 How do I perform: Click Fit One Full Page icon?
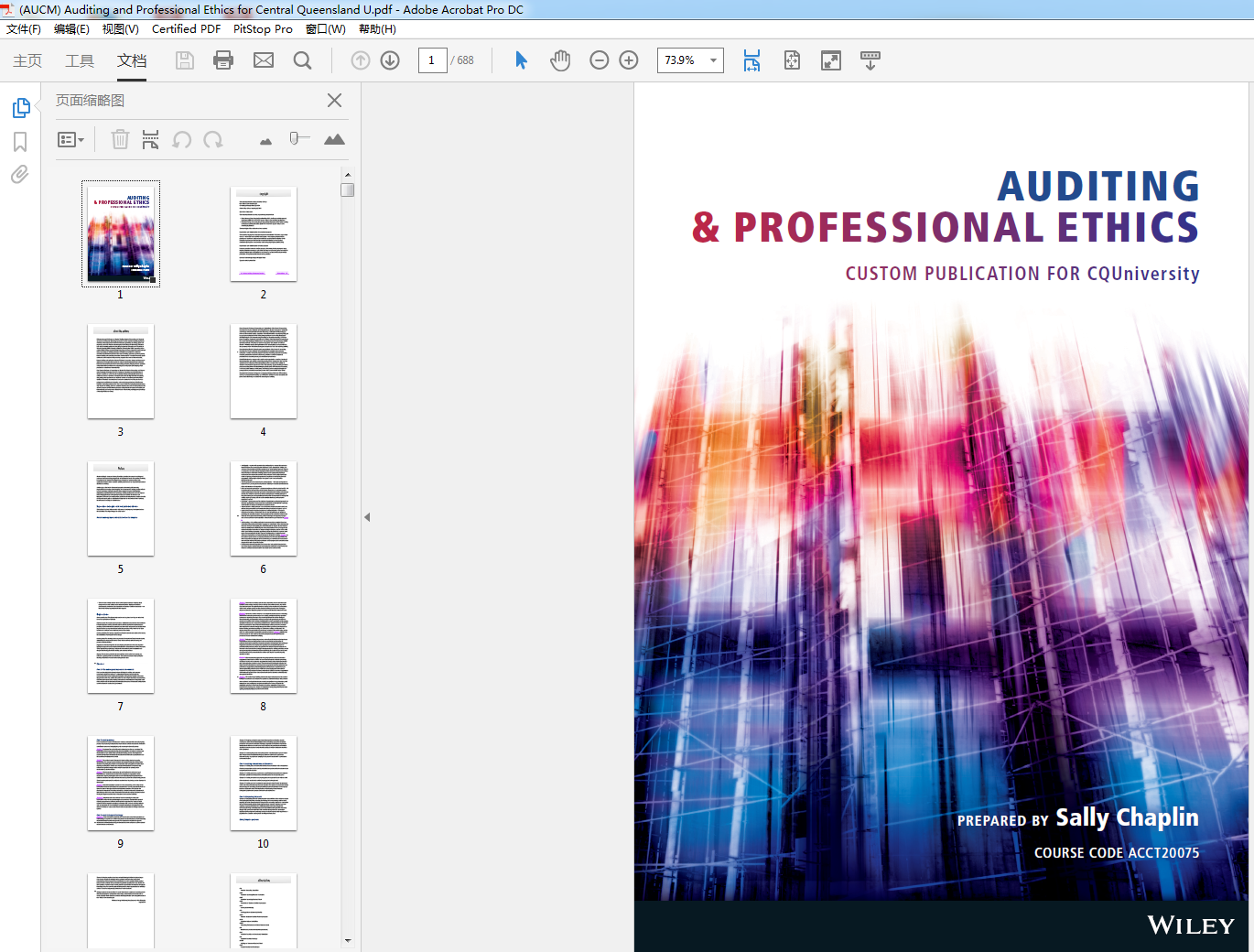point(792,60)
